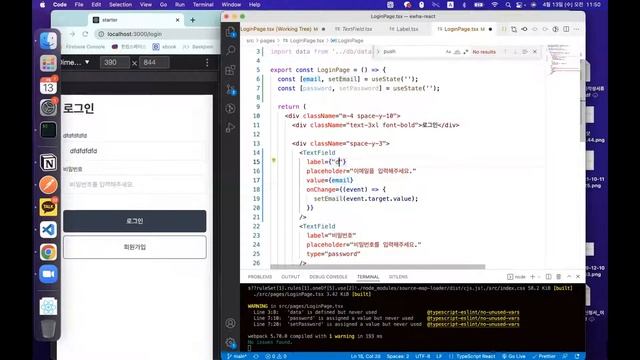Select the TERMINAL panel tab
The image size is (640, 360).
point(368,277)
